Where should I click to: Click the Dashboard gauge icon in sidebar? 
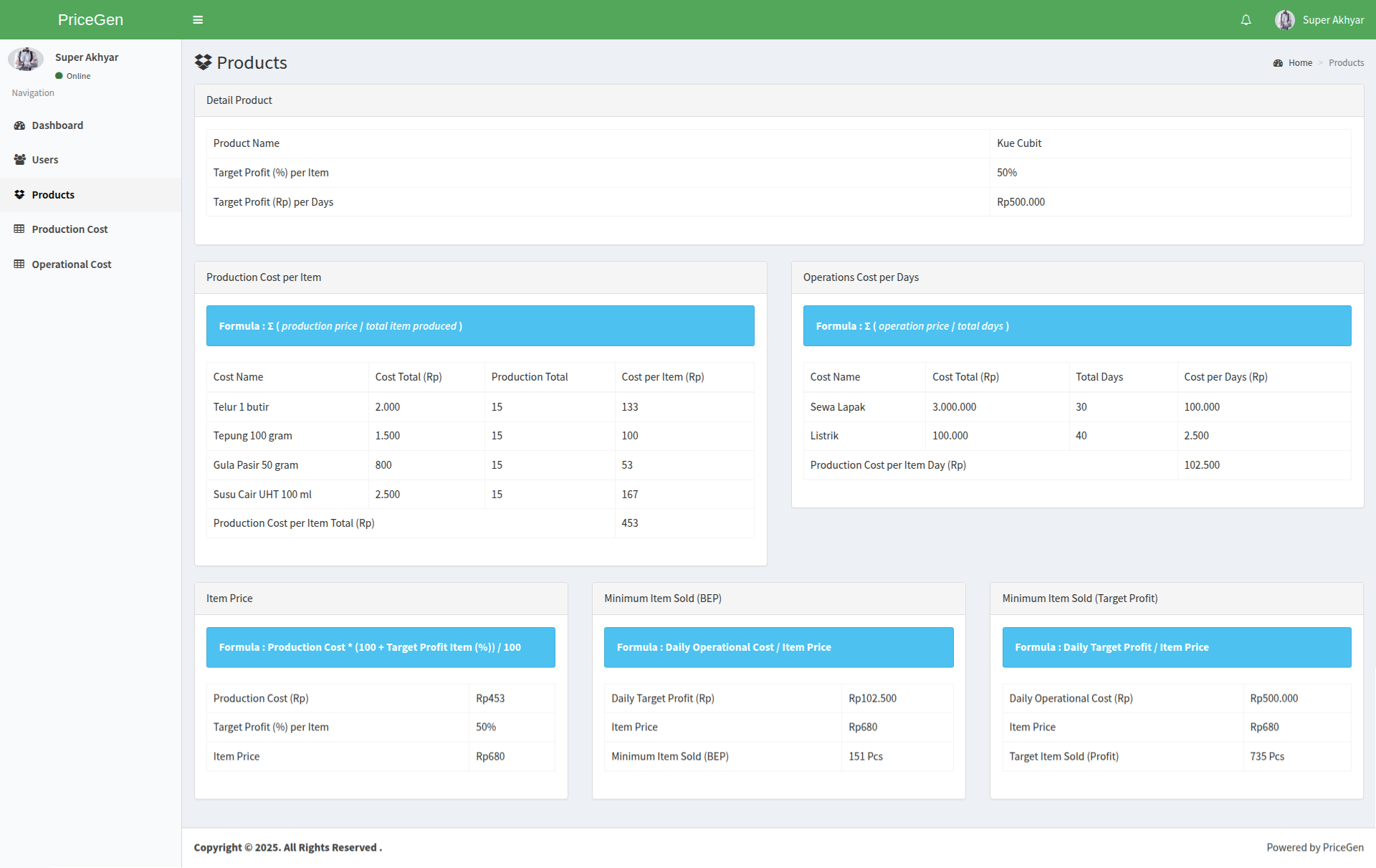pyautogui.click(x=19, y=125)
